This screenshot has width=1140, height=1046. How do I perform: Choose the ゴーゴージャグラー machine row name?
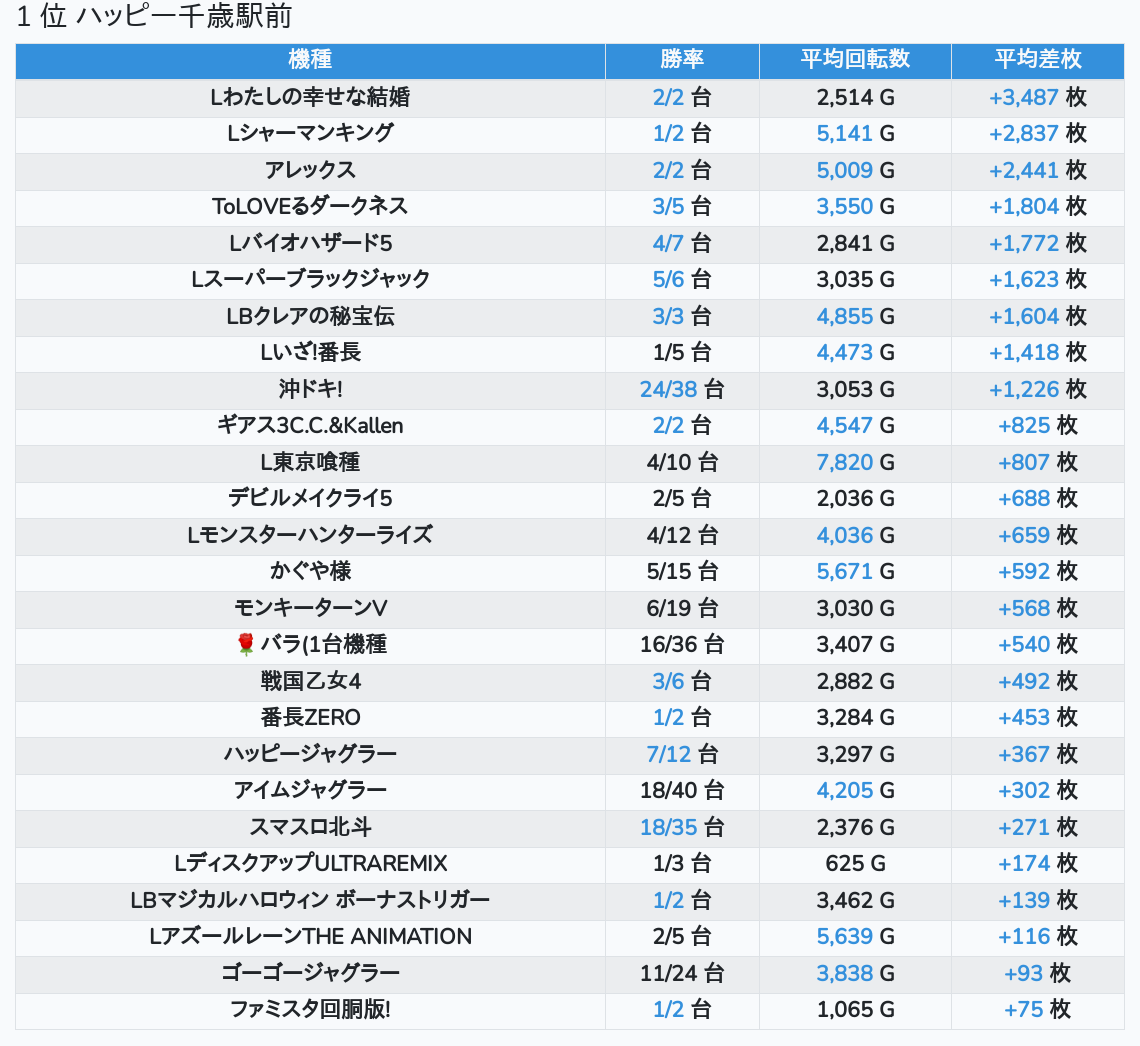[310, 974]
